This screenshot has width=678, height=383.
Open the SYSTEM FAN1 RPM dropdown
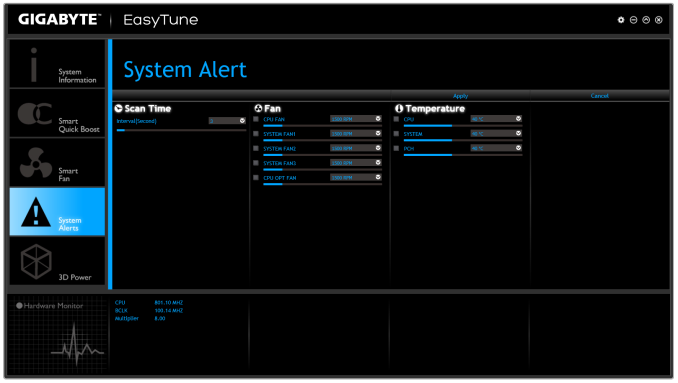click(x=356, y=134)
